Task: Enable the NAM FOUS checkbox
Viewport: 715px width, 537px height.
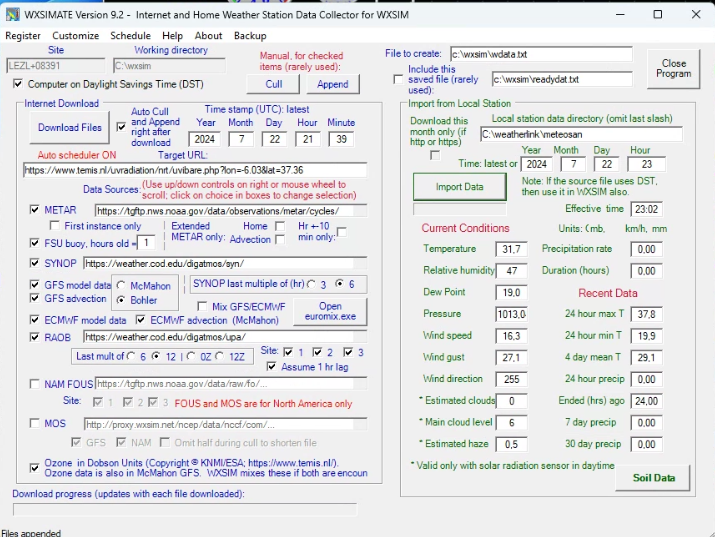Action: 34,384
